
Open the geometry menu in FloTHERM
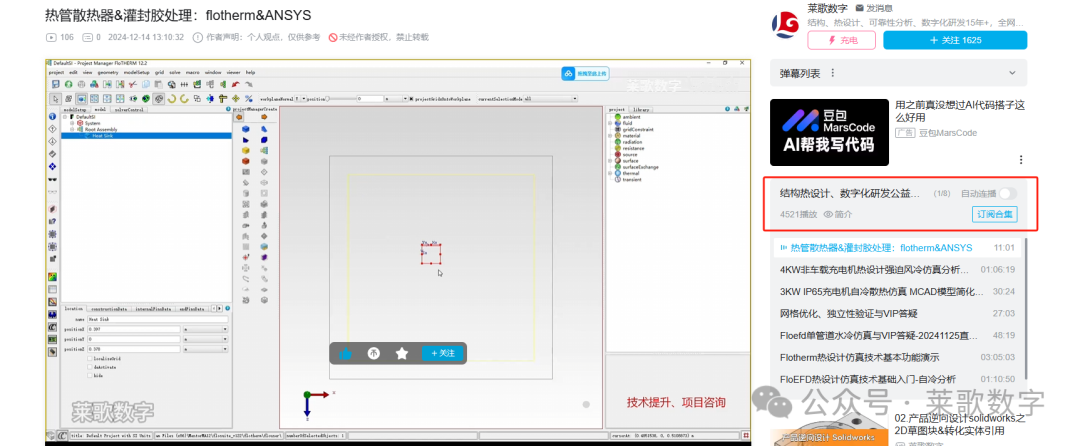(108, 72)
